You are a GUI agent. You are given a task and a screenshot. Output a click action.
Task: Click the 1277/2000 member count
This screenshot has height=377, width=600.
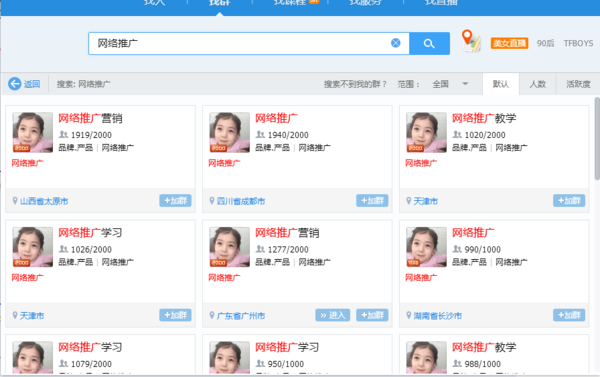288,249
